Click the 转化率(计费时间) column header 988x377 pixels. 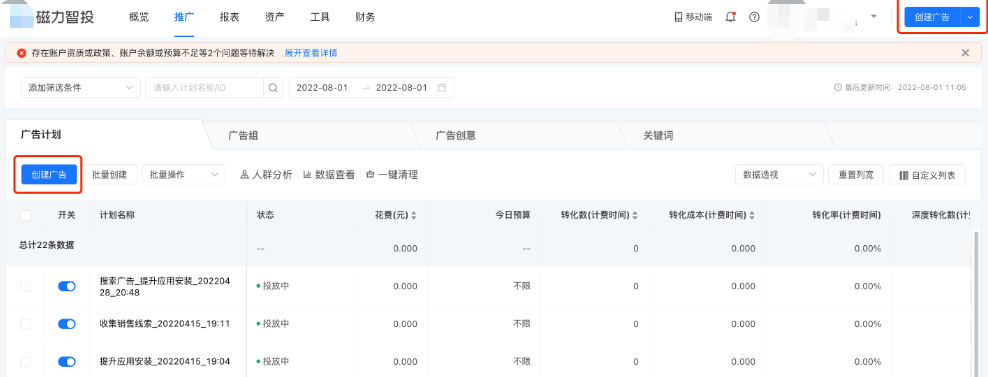846,216
